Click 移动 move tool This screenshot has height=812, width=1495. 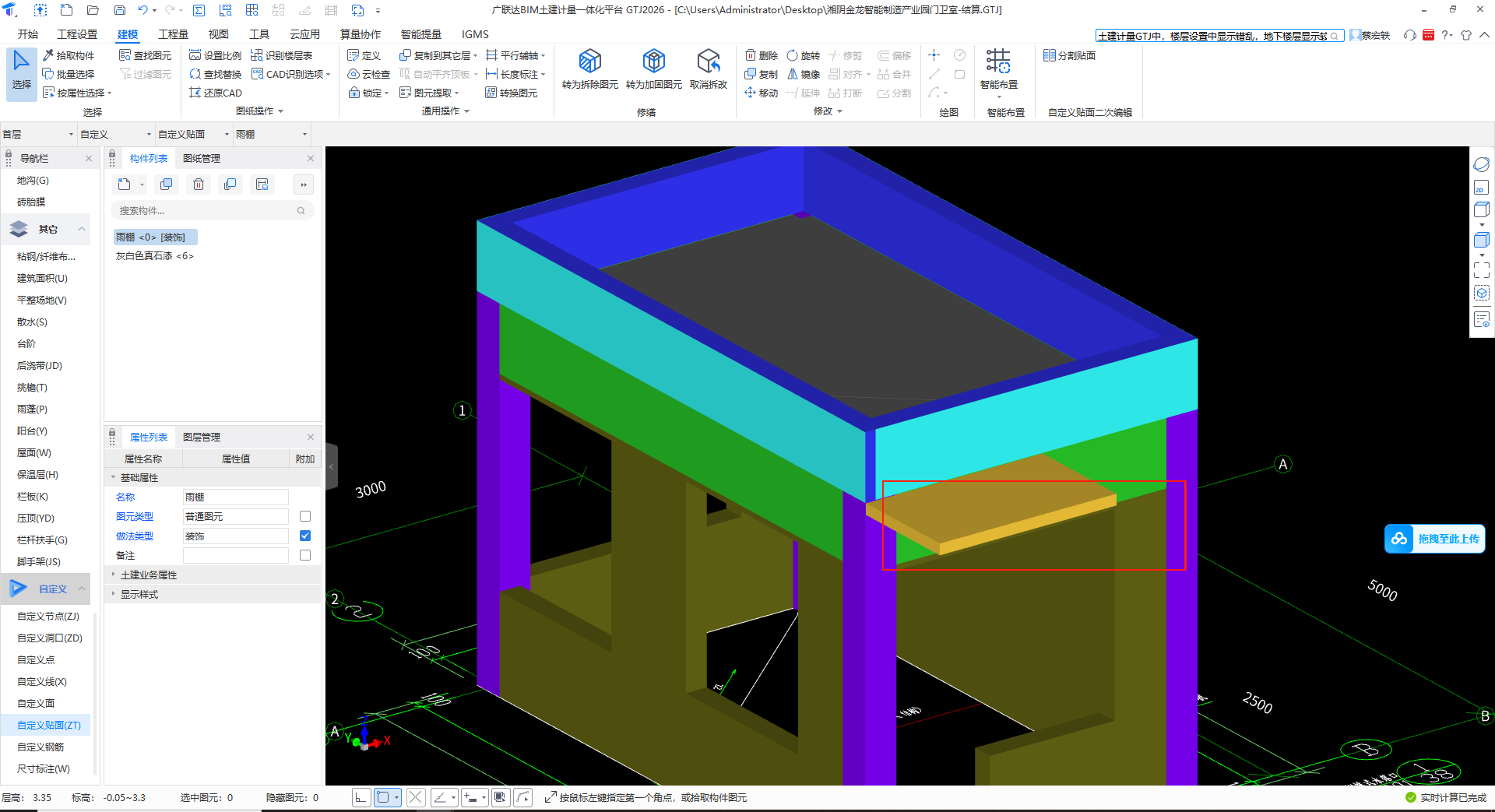coord(762,93)
